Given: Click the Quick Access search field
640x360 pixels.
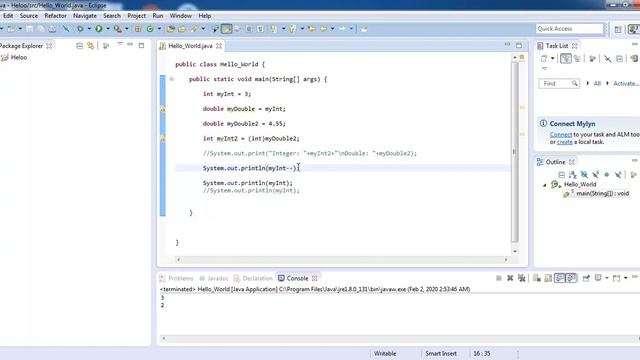Looking at the screenshot, I should pos(569,29).
